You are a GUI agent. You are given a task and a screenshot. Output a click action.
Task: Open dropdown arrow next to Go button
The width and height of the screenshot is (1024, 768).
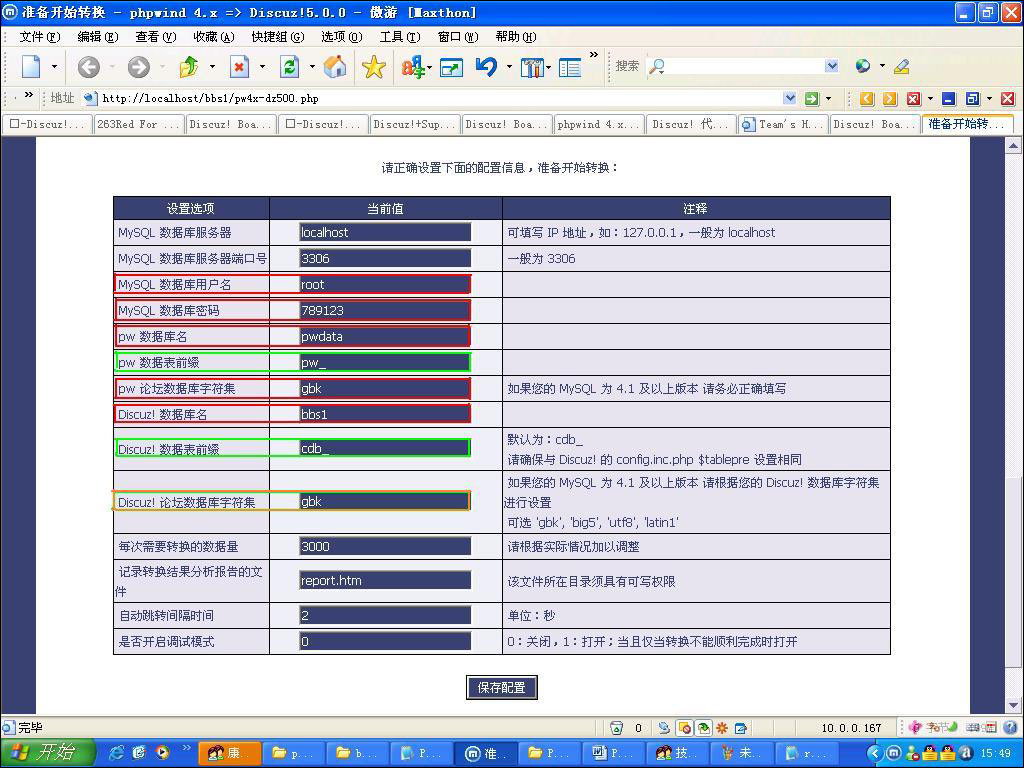[x=829, y=99]
